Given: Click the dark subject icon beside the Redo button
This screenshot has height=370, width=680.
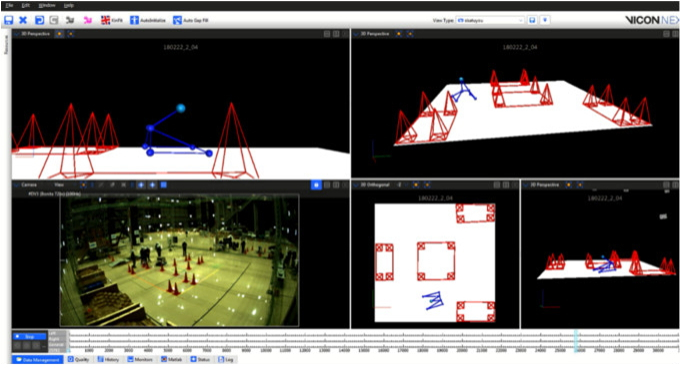Looking at the screenshot, I should click(70, 20).
